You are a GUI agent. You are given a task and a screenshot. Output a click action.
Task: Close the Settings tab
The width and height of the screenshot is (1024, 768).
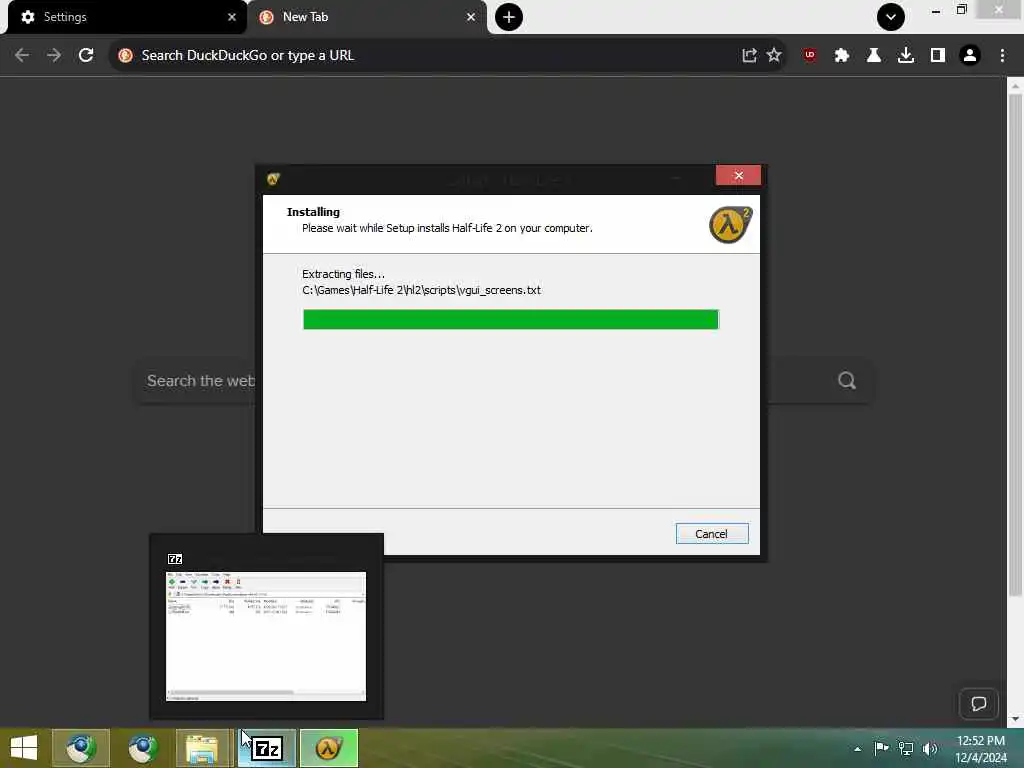[232, 17]
